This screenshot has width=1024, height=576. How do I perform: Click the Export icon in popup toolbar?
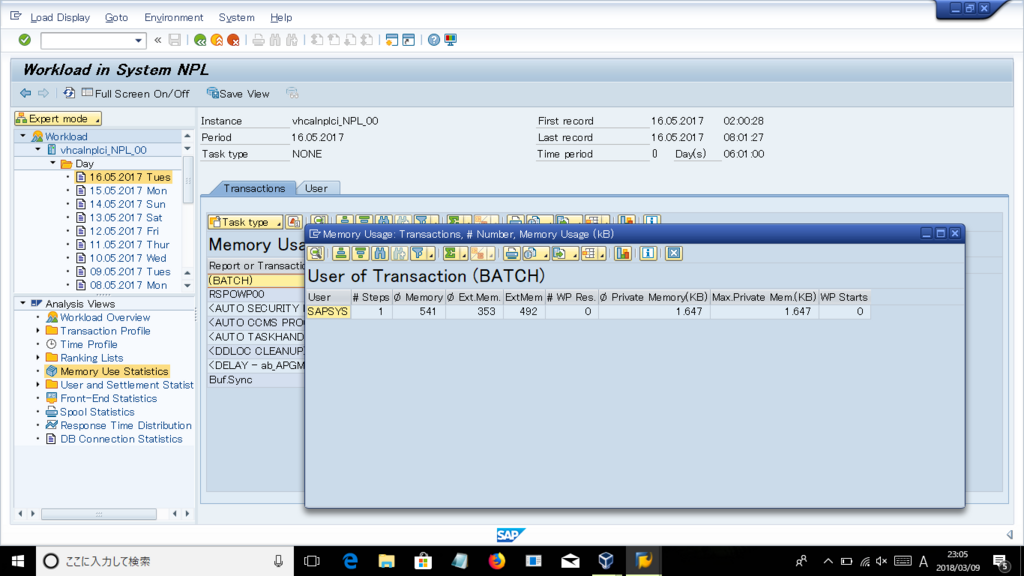click(561, 253)
